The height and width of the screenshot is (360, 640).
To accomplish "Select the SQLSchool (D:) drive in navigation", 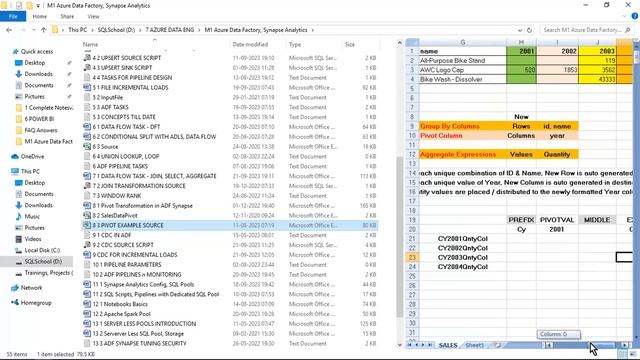I will (x=43, y=261).
